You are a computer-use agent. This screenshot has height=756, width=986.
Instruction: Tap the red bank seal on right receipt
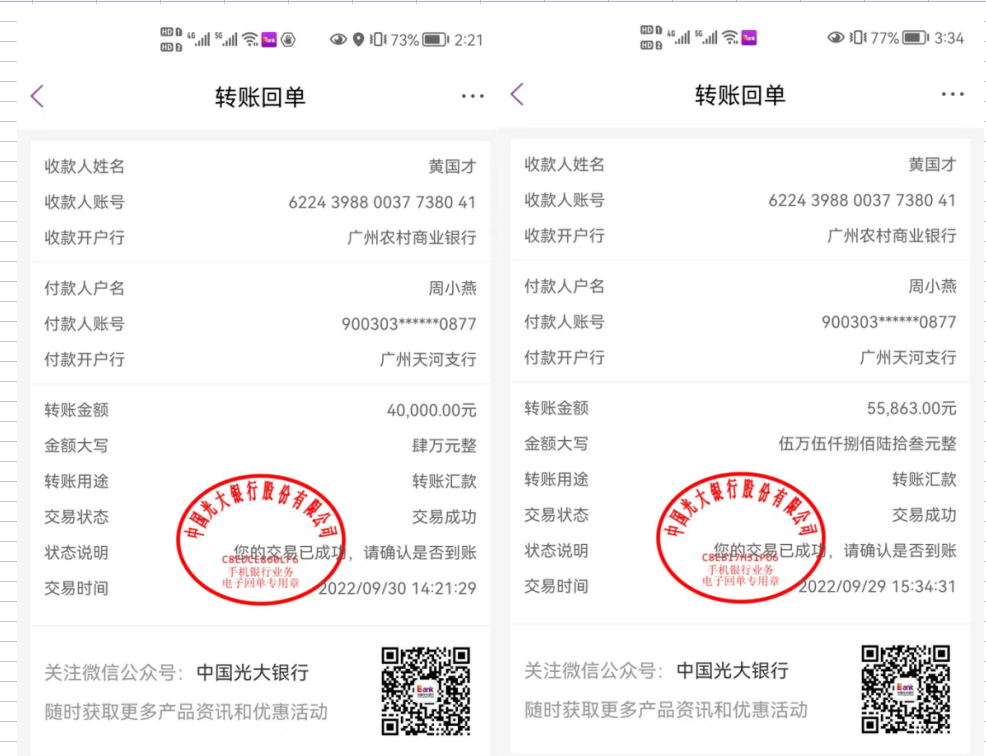[742, 536]
